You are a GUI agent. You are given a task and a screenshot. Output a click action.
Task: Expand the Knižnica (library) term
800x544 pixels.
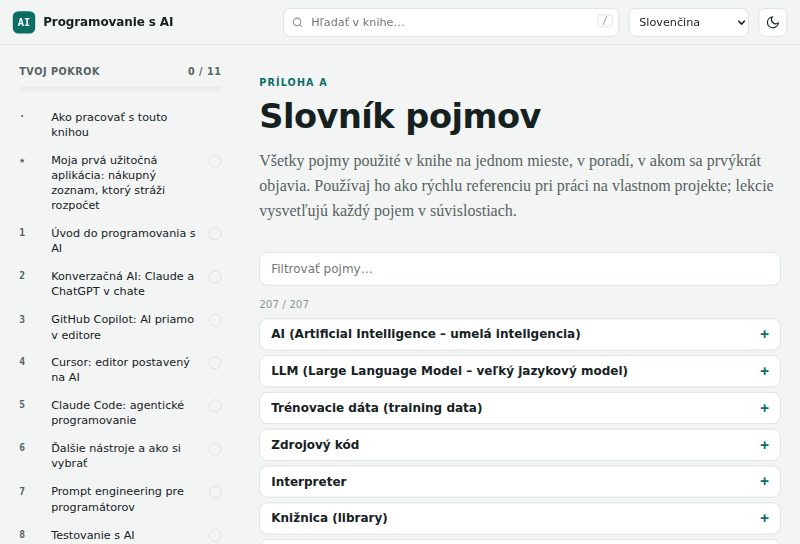[519, 518]
